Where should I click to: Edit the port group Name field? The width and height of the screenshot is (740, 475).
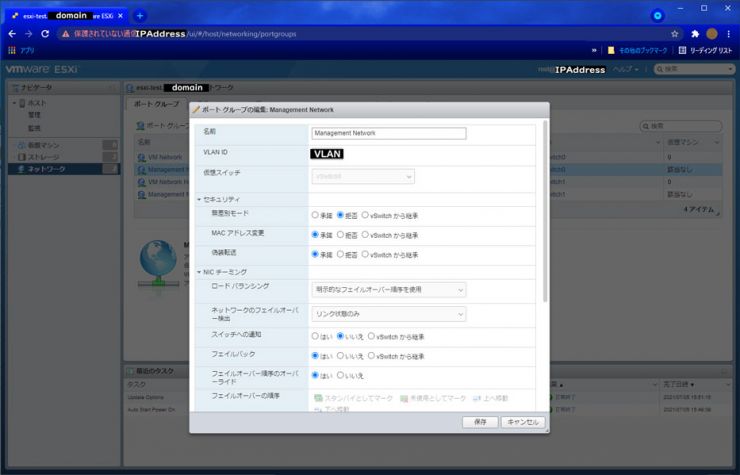[388, 133]
